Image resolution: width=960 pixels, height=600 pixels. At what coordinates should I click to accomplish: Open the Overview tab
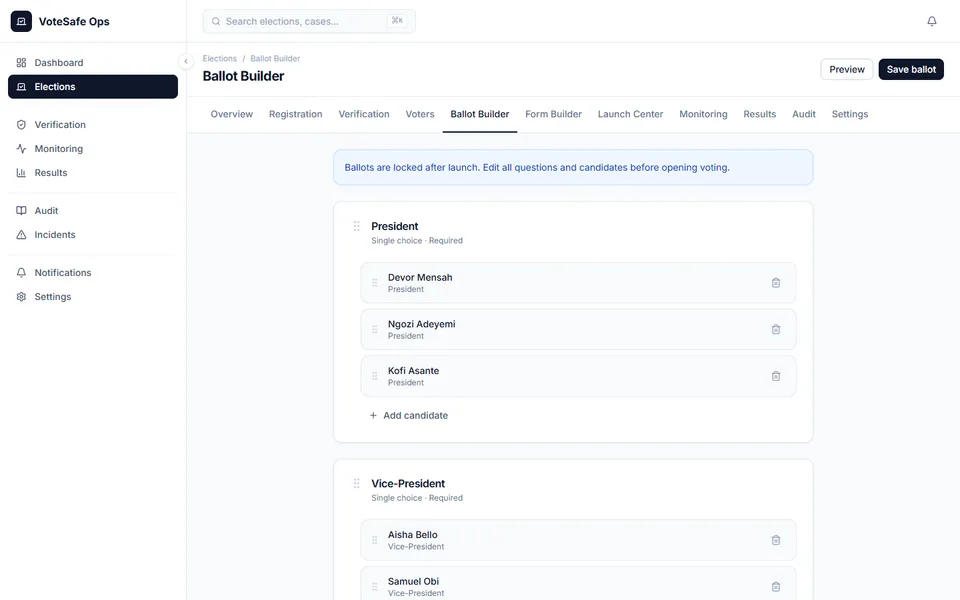[231, 114]
